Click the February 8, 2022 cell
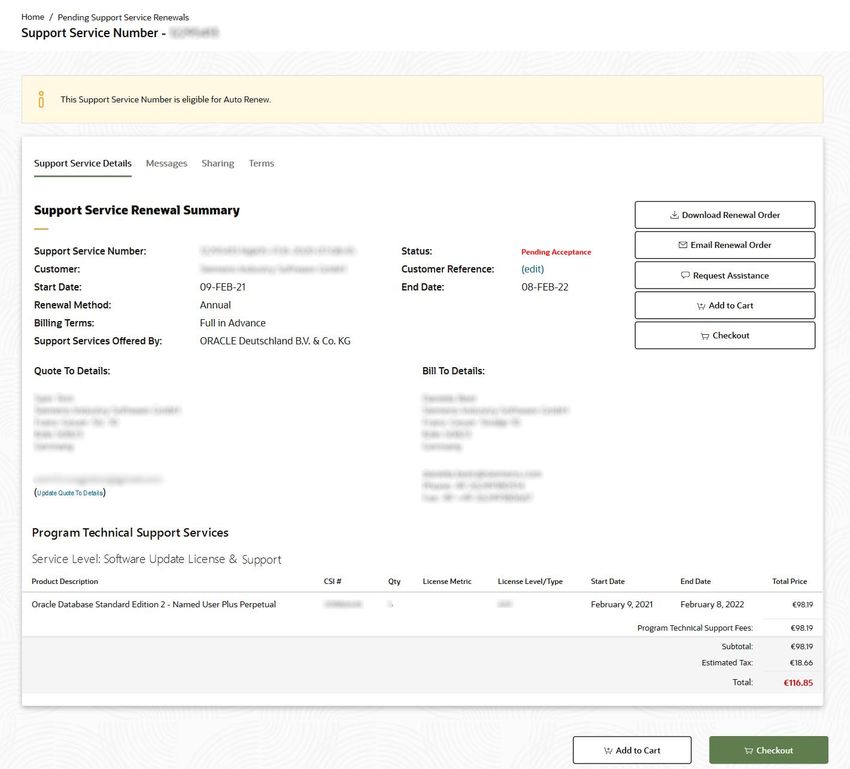This screenshot has width=850, height=769. (712, 604)
